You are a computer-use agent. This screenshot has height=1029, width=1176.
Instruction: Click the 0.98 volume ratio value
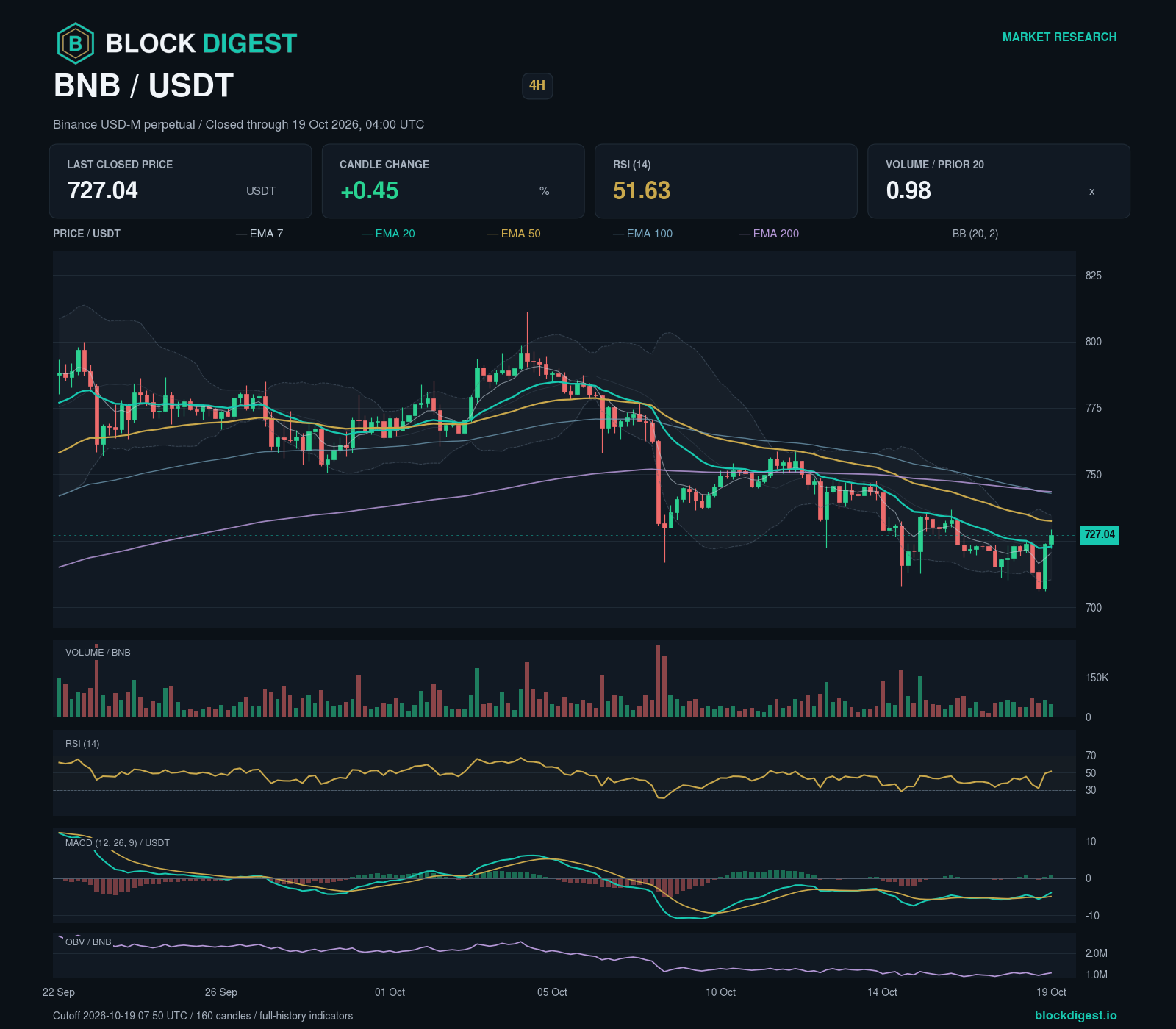click(908, 190)
